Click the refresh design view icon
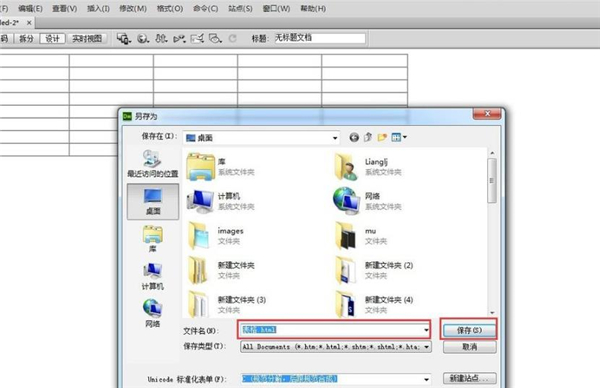 (x=232, y=38)
